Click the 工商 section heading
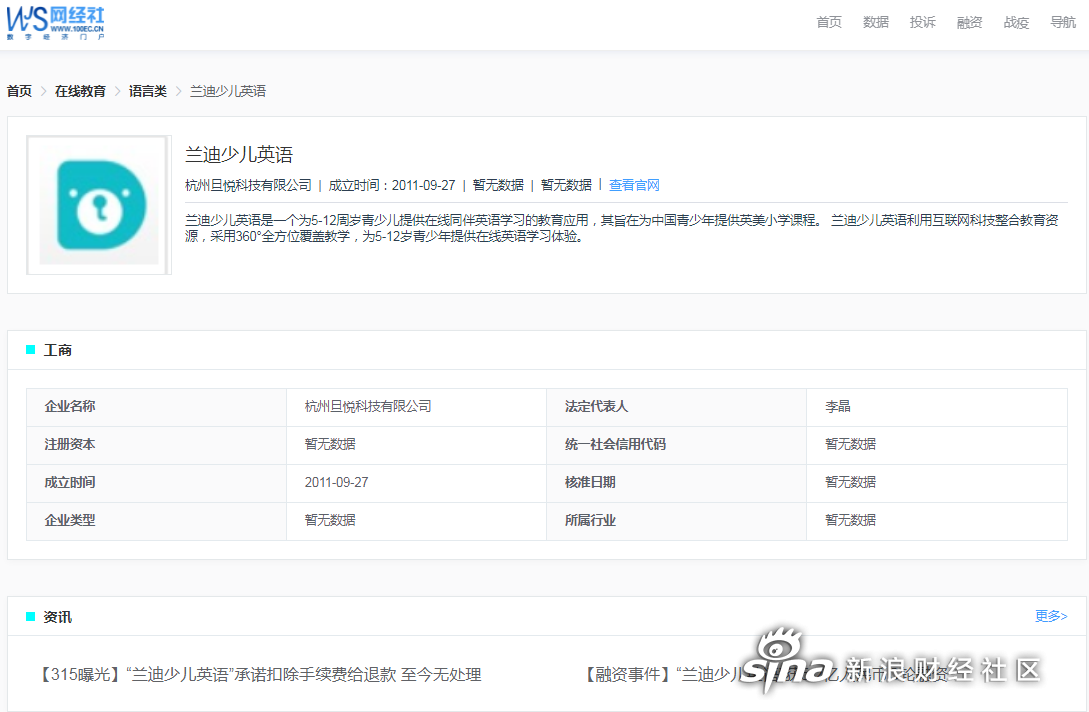 point(58,350)
